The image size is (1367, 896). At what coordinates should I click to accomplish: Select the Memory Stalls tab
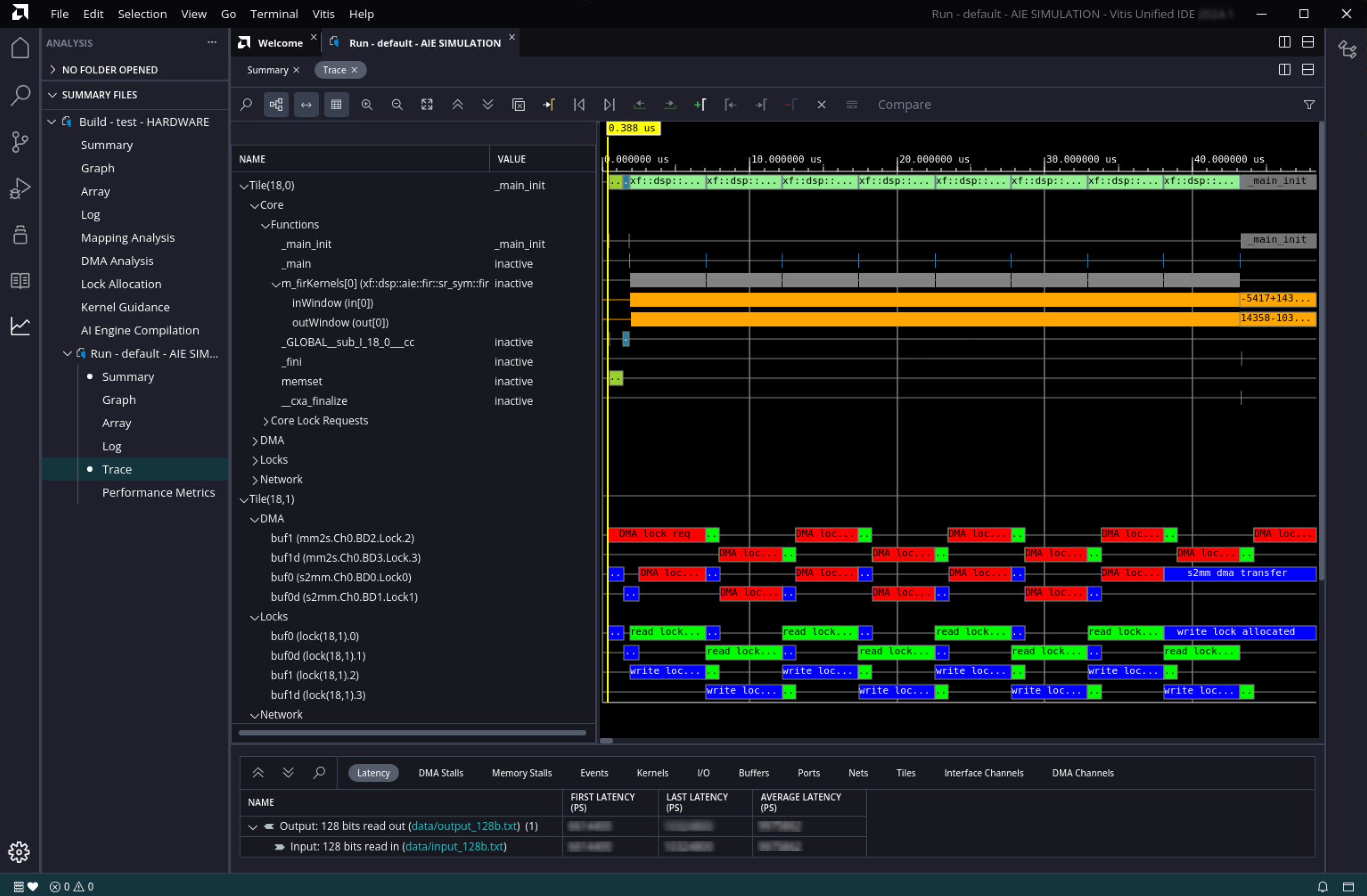tap(522, 773)
